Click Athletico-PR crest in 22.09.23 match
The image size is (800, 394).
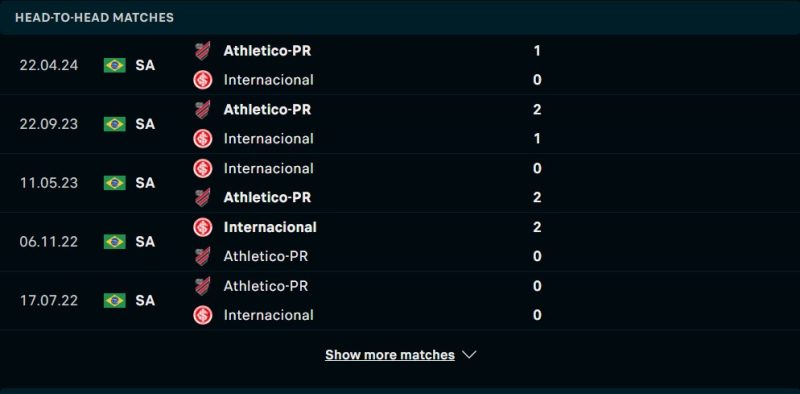(203, 110)
